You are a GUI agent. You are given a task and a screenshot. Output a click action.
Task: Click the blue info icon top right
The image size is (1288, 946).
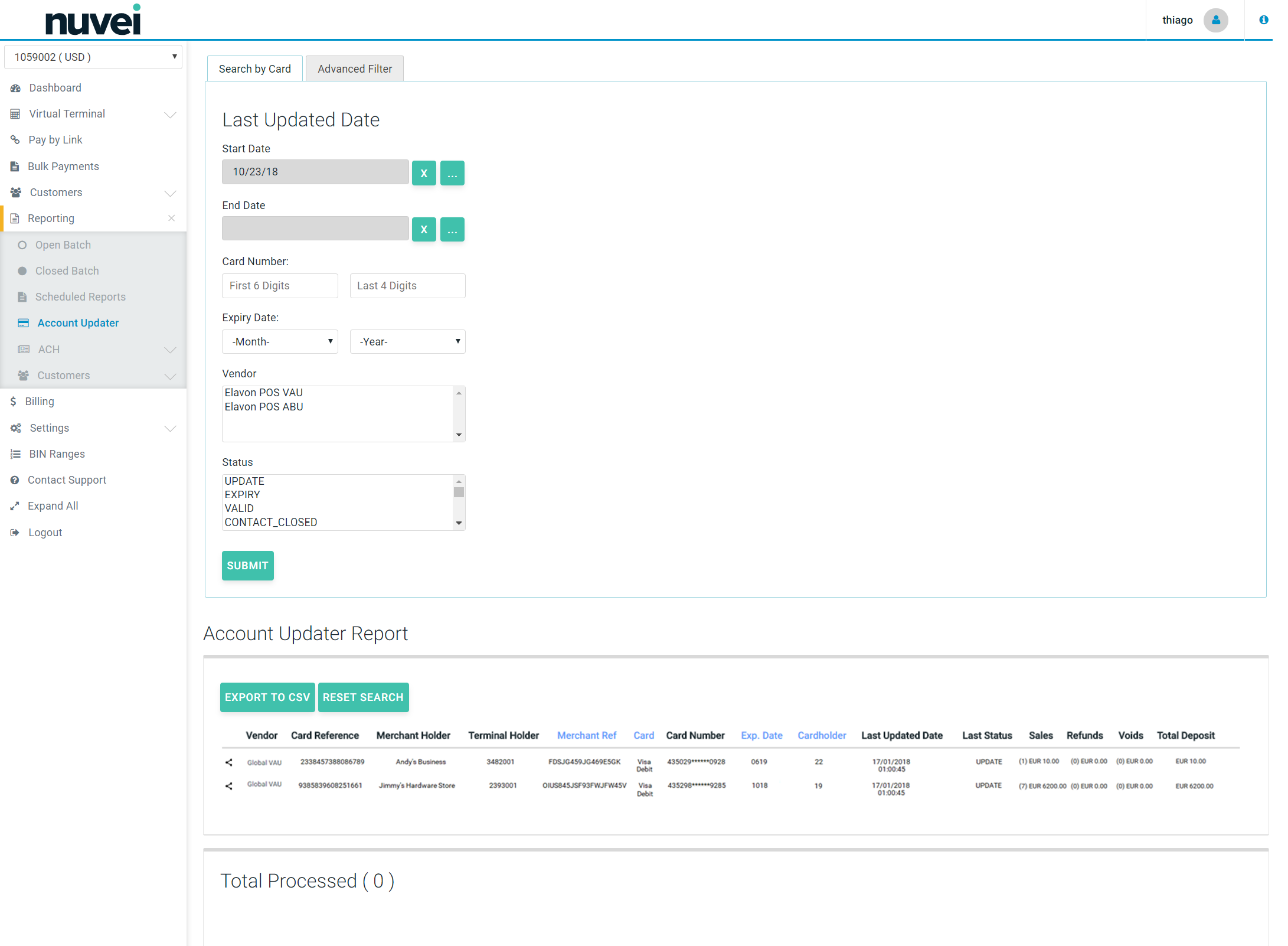click(x=1263, y=20)
